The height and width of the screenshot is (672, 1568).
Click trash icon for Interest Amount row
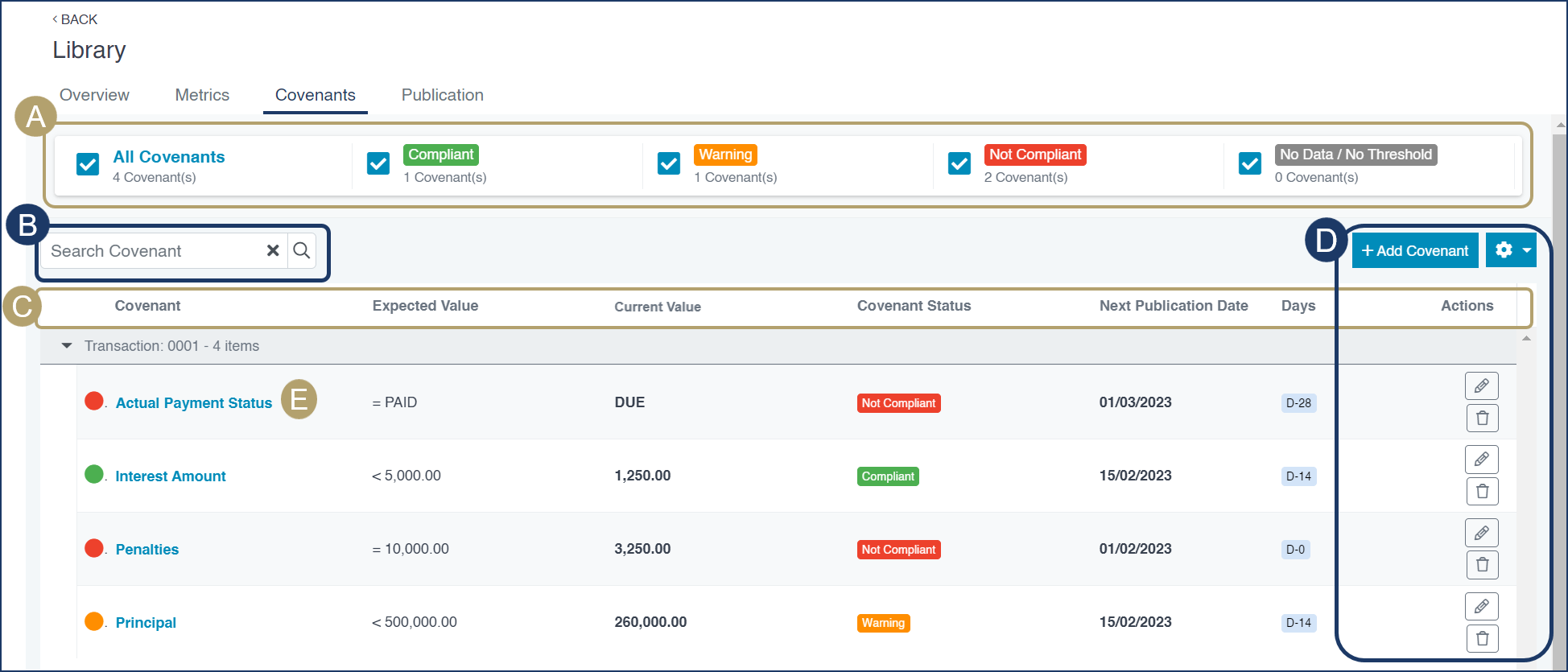pos(1481,492)
